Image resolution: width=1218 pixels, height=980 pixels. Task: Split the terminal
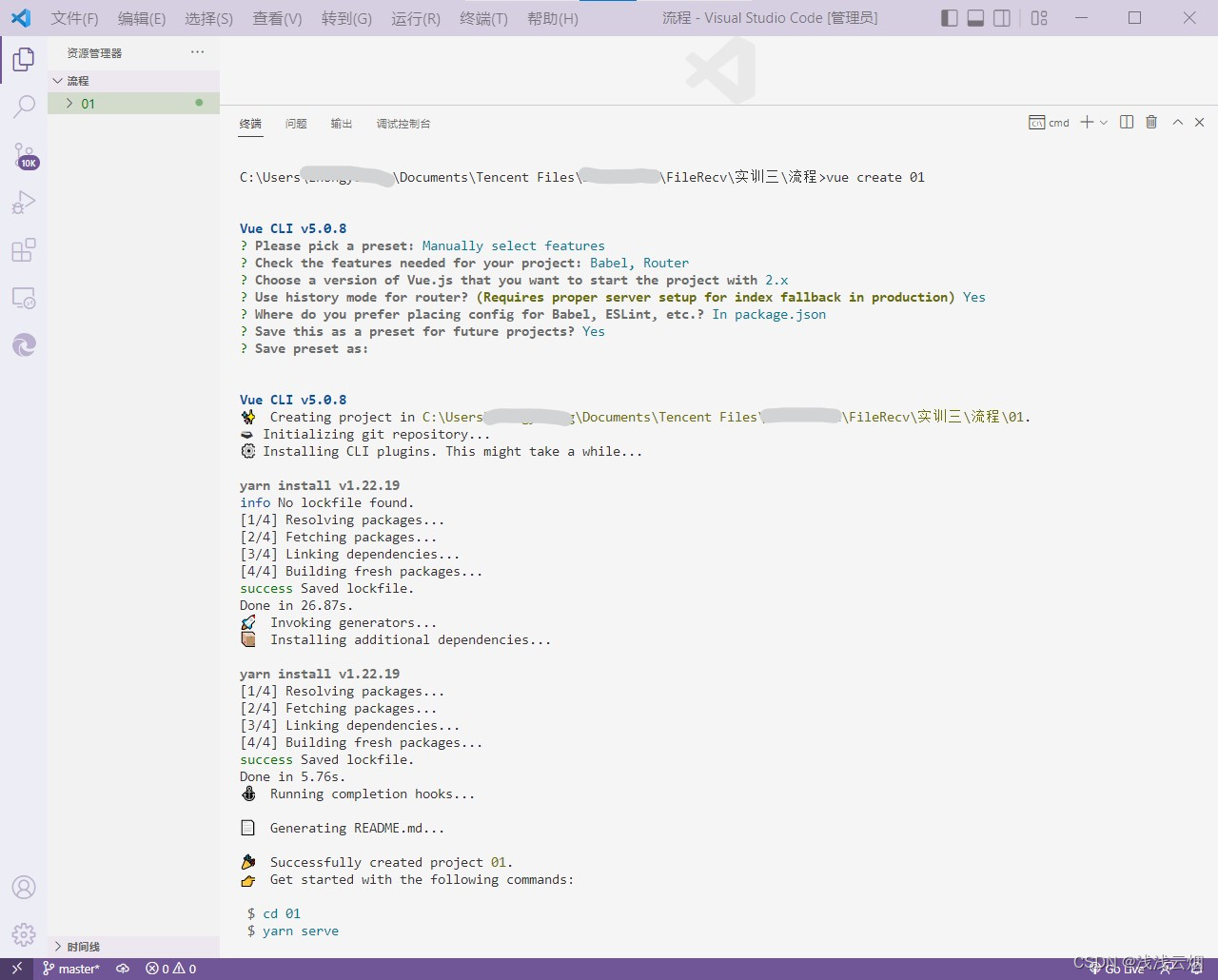click(1127, 122)
